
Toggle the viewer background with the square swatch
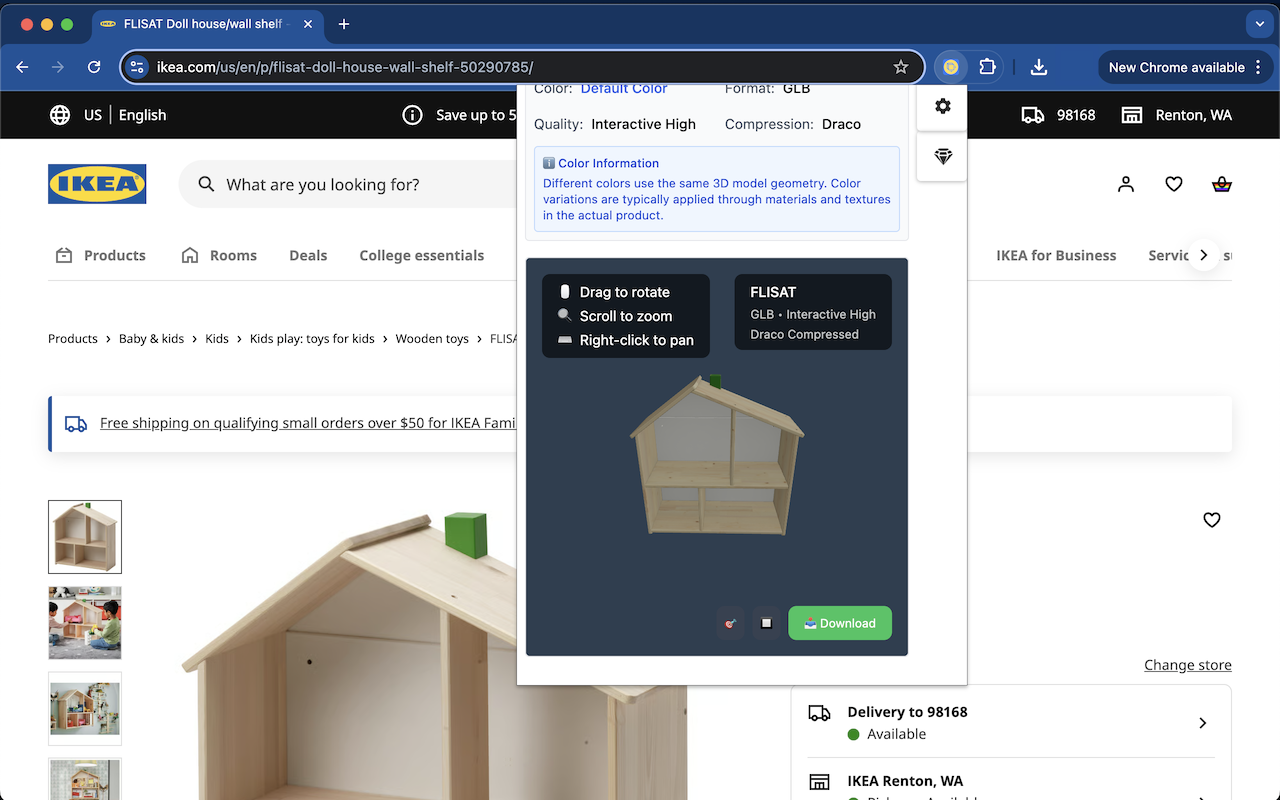tap(766, 622)
